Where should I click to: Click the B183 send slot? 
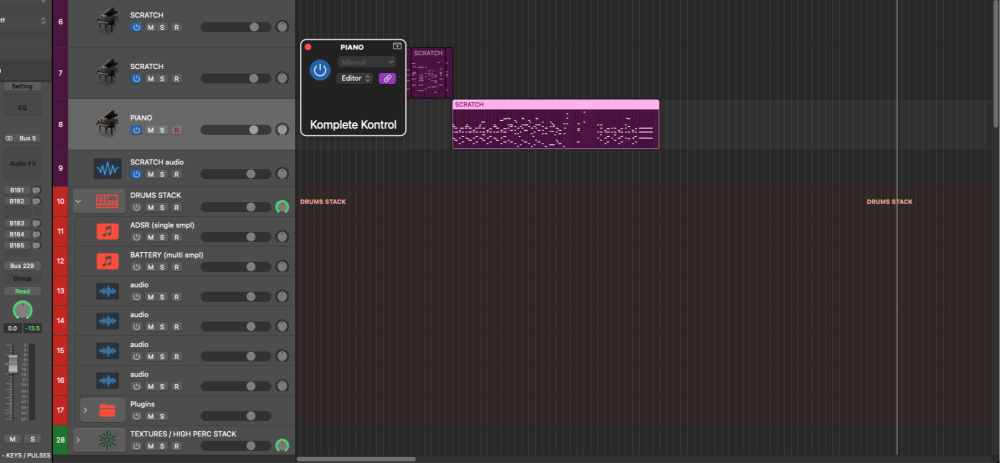18,223
